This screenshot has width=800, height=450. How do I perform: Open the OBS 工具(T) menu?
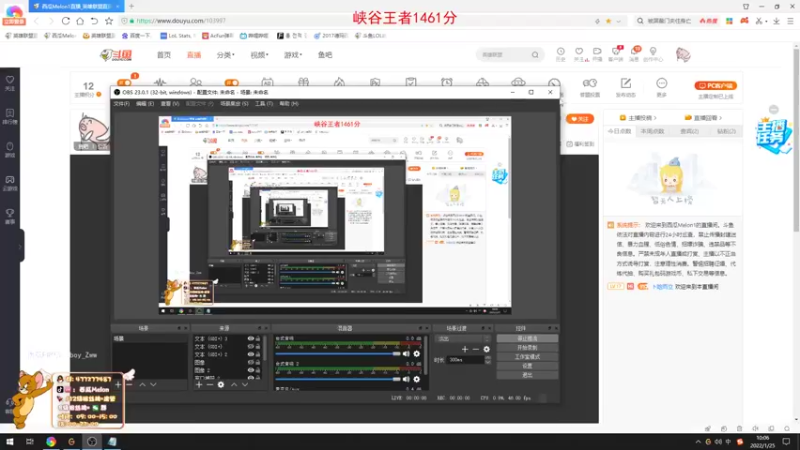[264, 104]
